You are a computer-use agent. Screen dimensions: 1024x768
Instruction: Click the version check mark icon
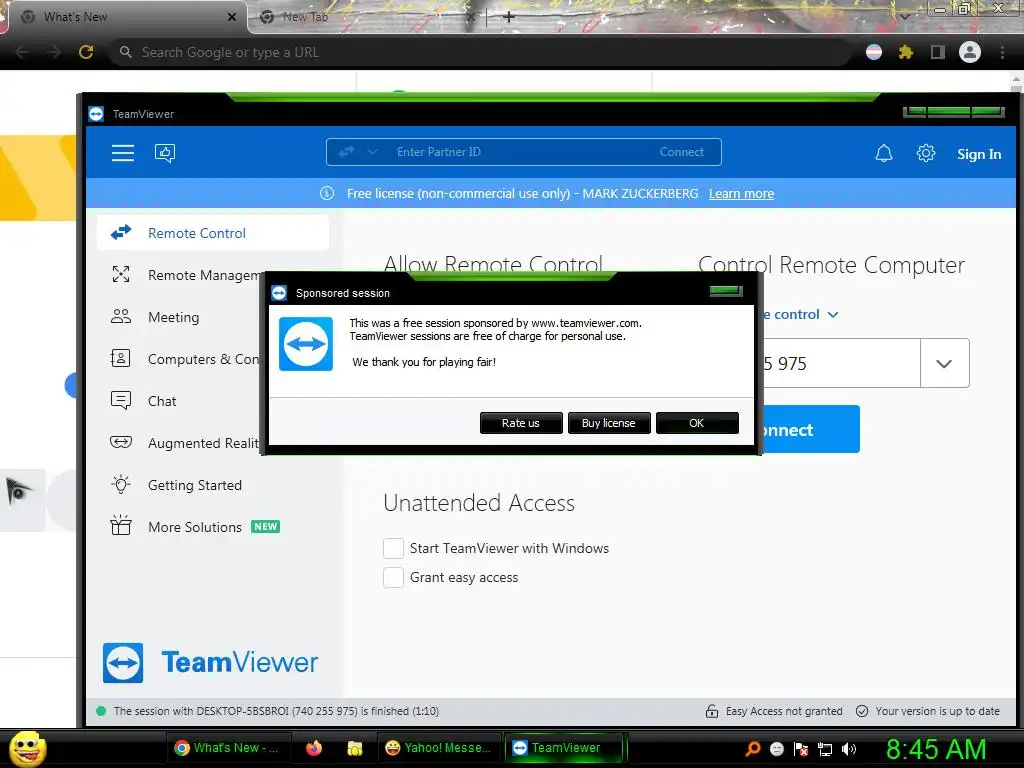pos(862,711)
